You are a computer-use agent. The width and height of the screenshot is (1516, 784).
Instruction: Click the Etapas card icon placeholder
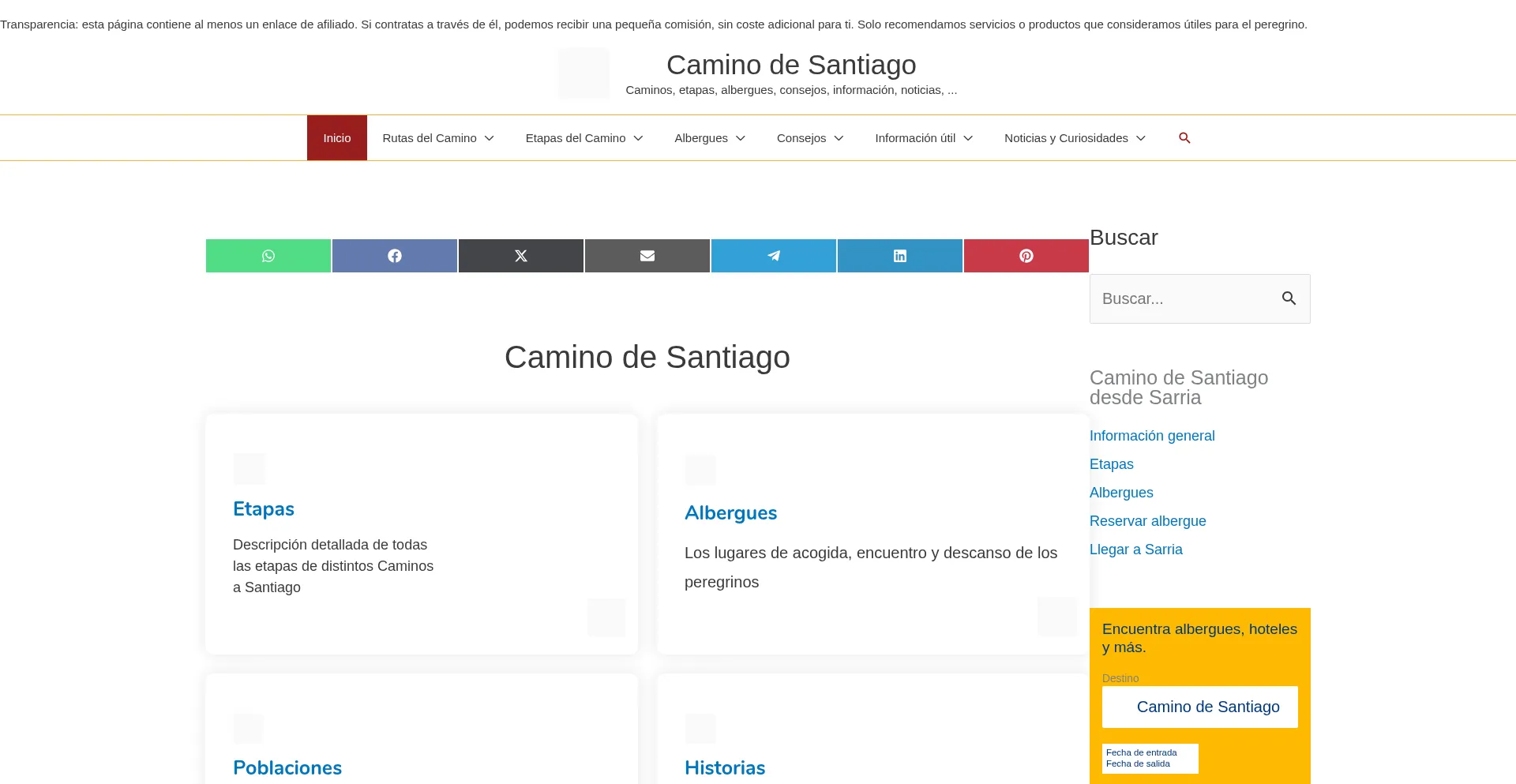pyautogui.click(x=249, y=469)
